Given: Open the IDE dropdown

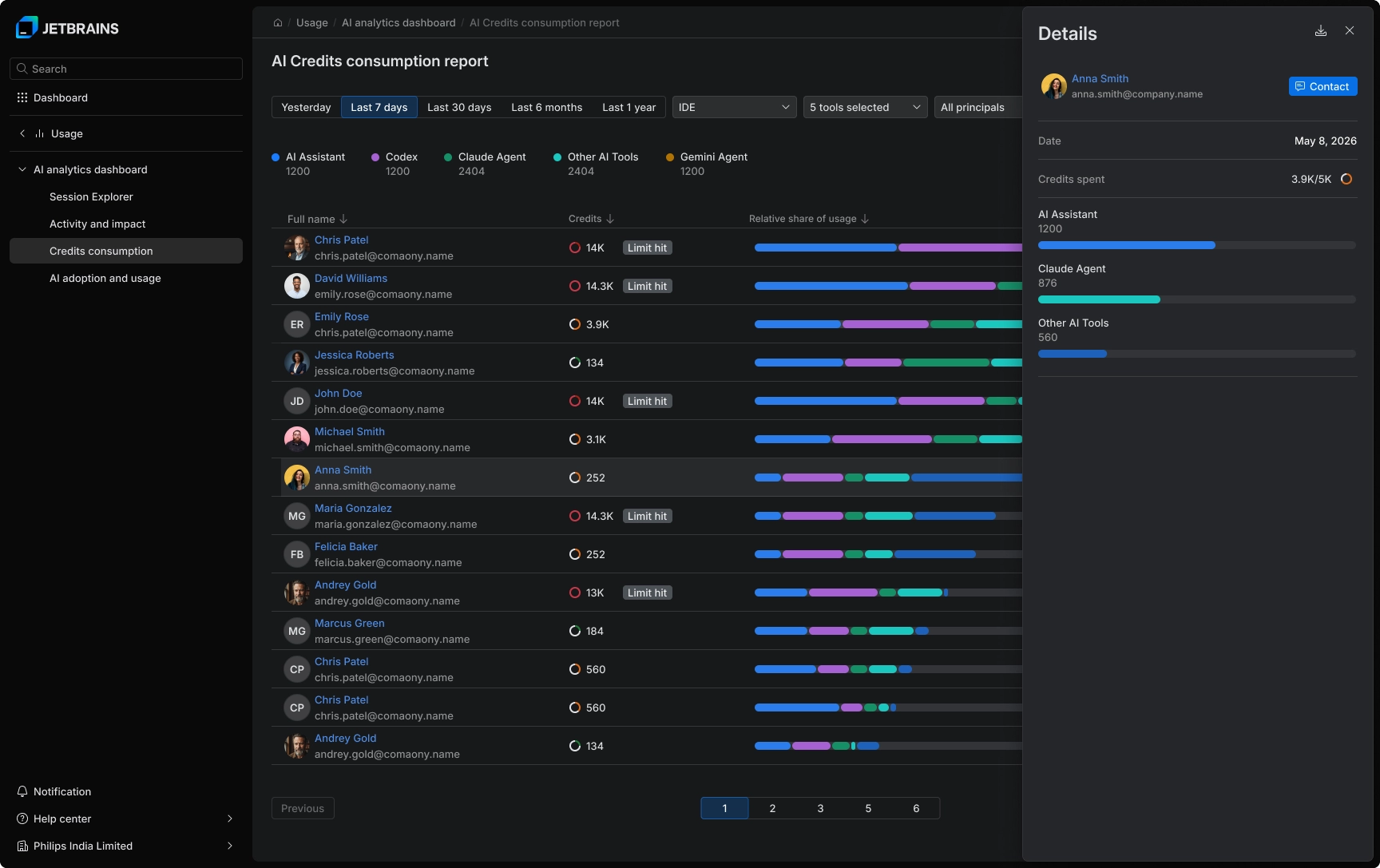Looking at the screenshot, I should tap(734, 107).
